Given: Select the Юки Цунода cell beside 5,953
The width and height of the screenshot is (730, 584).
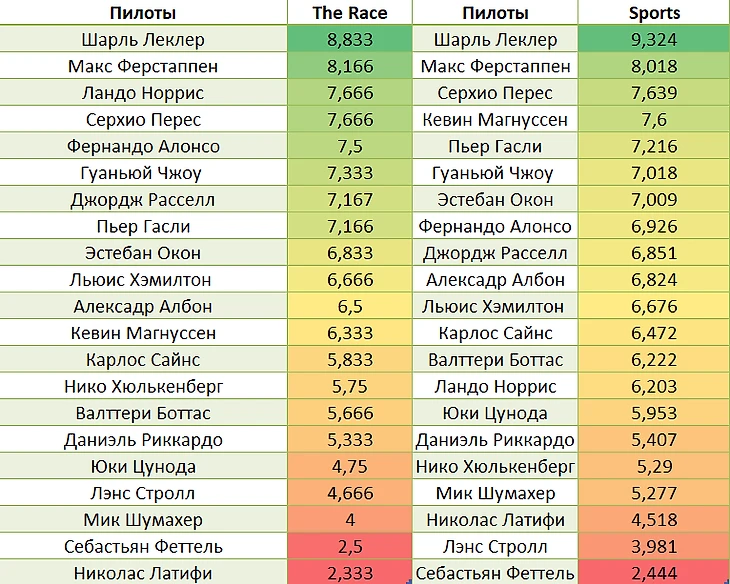Looking at the screenshot, I should tap(495, 413).
